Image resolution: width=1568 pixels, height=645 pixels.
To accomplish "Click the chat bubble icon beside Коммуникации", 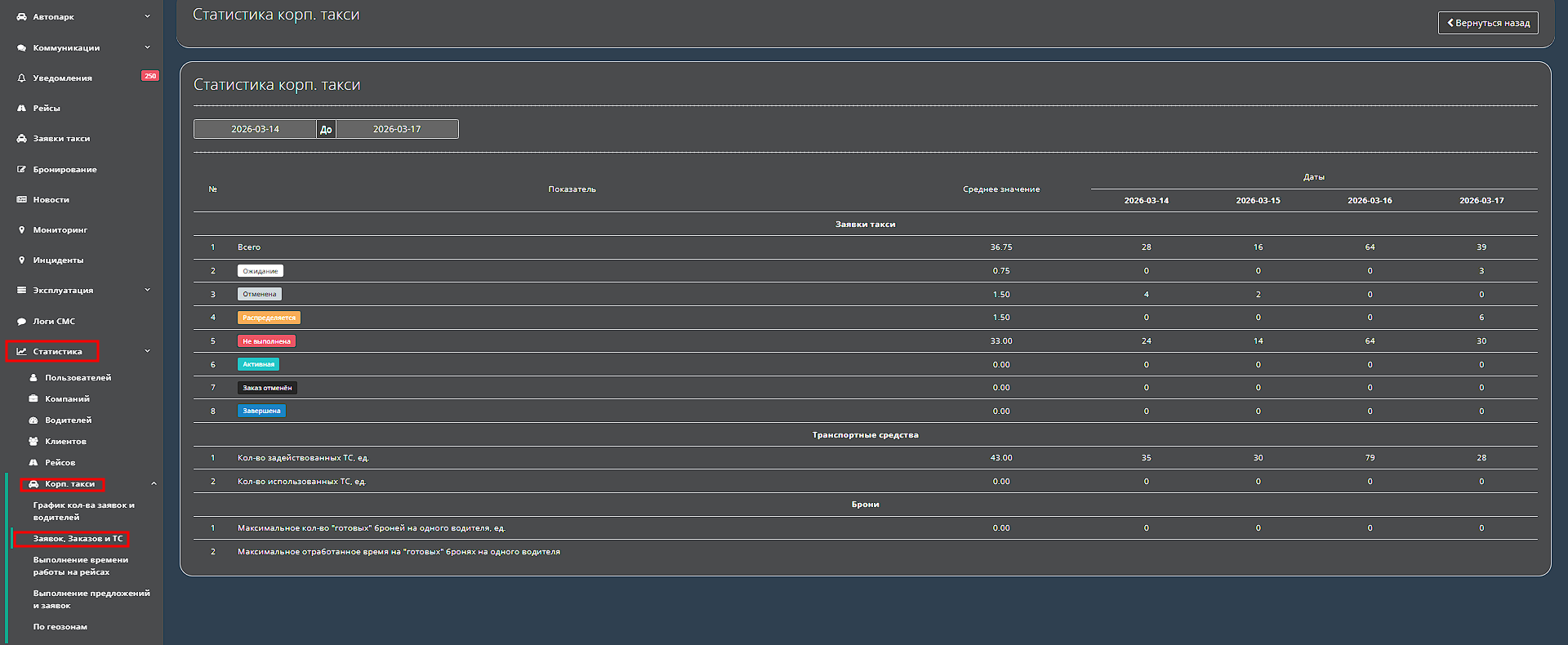I will [22, 48].
